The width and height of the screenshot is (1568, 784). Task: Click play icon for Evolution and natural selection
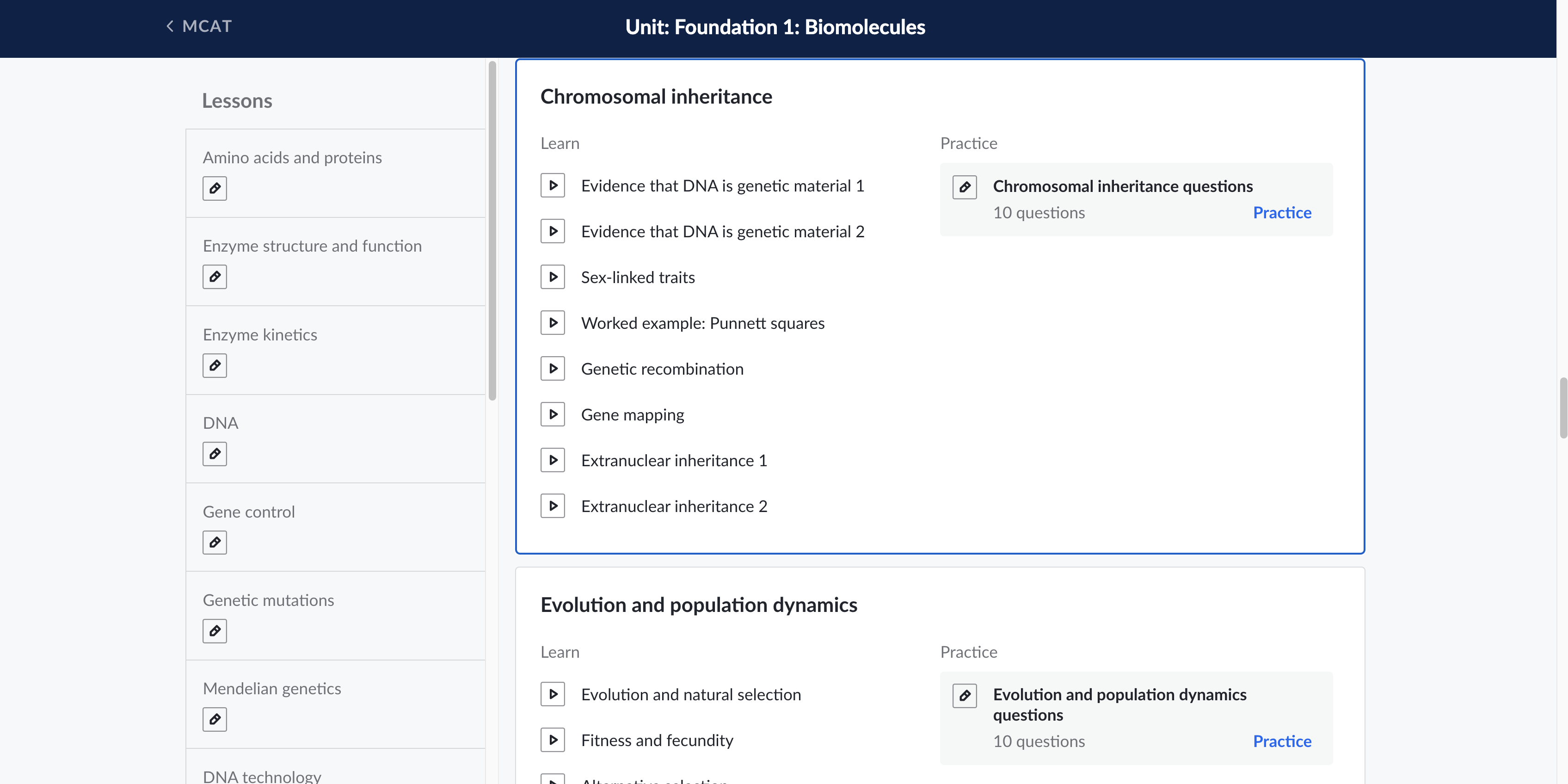tap(552, 694)
